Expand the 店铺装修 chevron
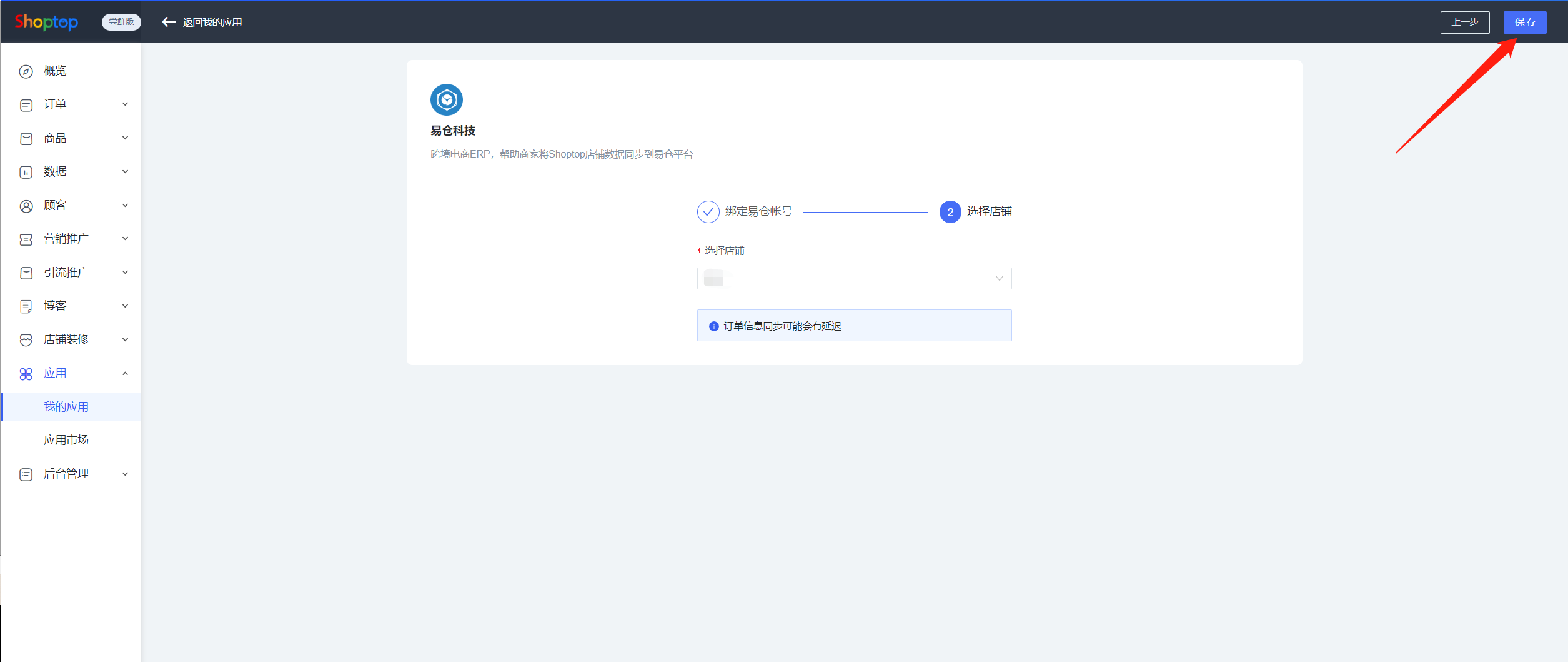 [x=125, y=339]
